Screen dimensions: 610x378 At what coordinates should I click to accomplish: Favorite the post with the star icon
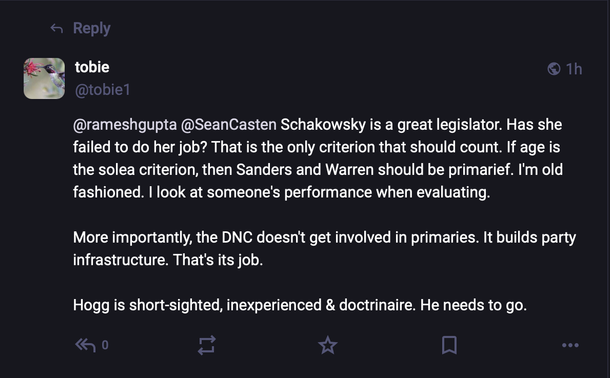click(x=328, y=345)
